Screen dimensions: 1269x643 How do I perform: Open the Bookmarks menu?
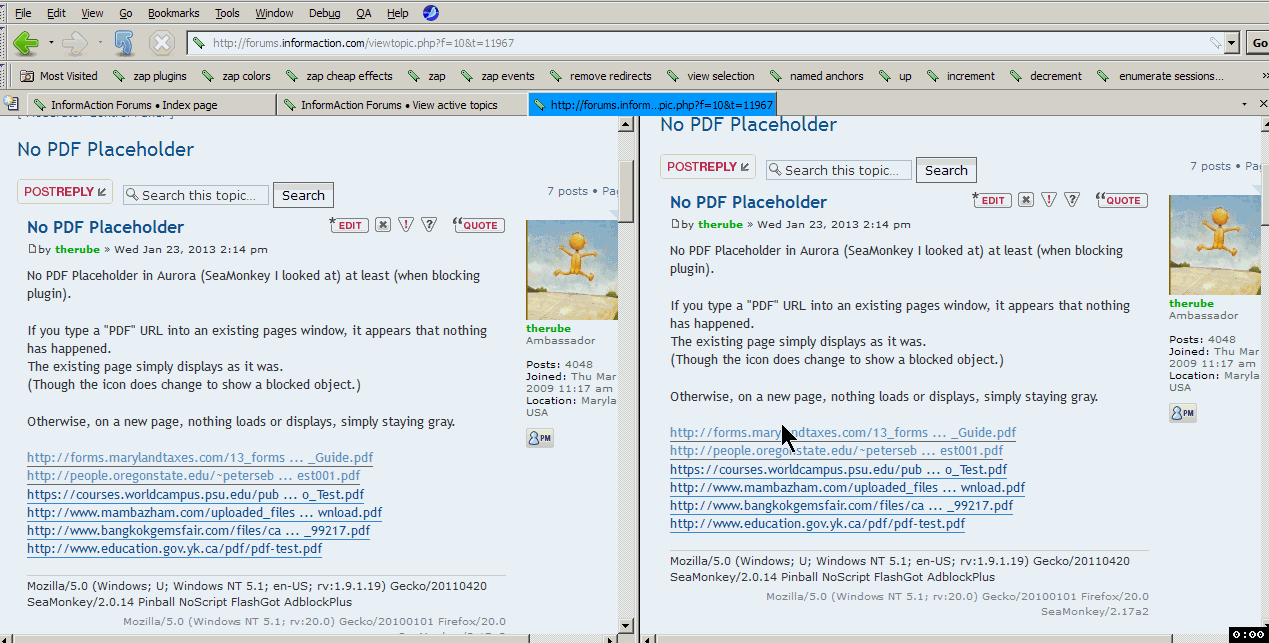[173, 13]
